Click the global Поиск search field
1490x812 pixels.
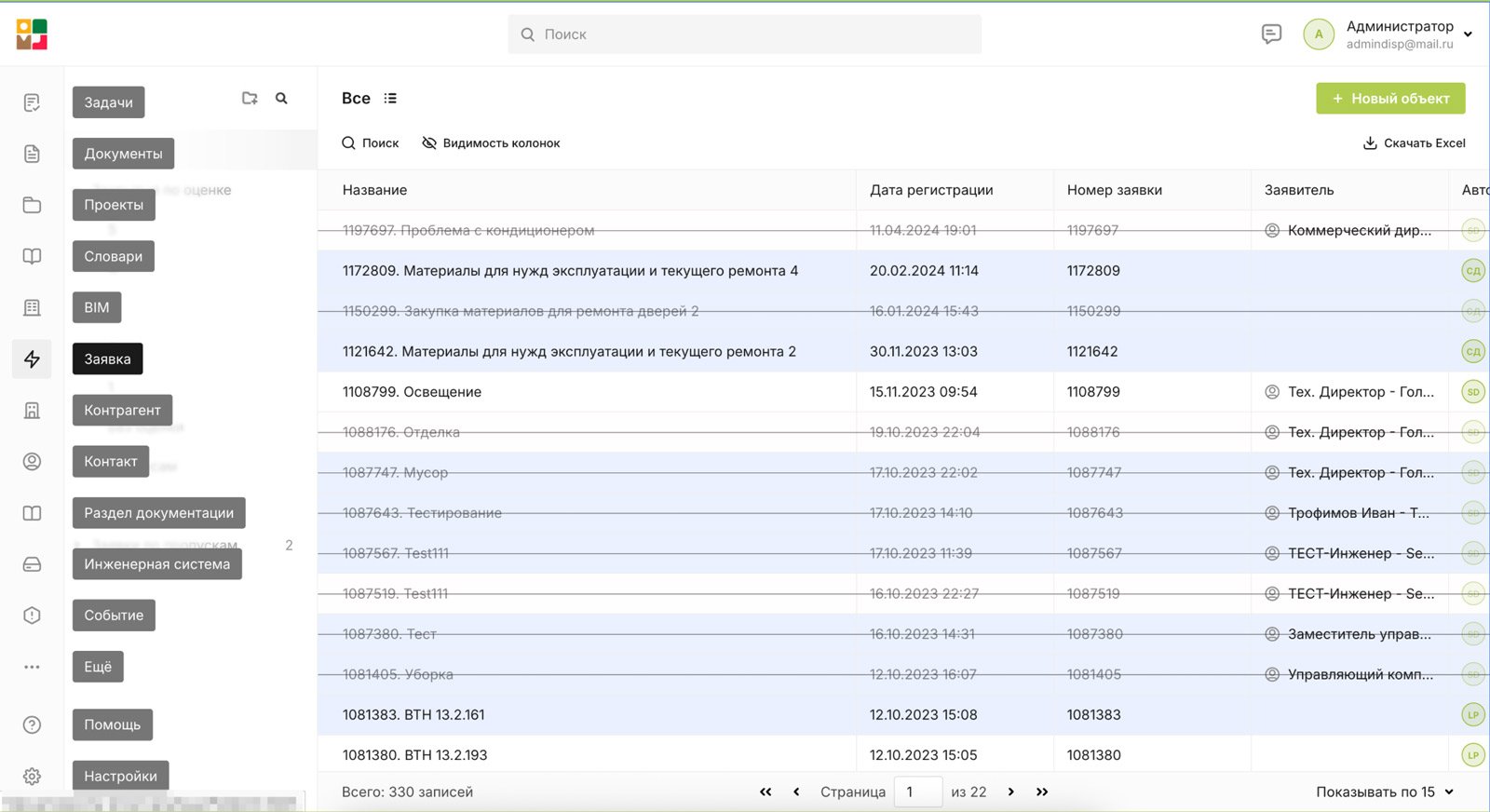(744, 34)
